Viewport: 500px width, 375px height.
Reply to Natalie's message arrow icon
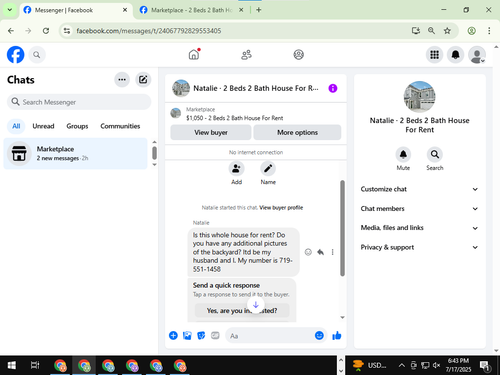[x=320, y=252]
